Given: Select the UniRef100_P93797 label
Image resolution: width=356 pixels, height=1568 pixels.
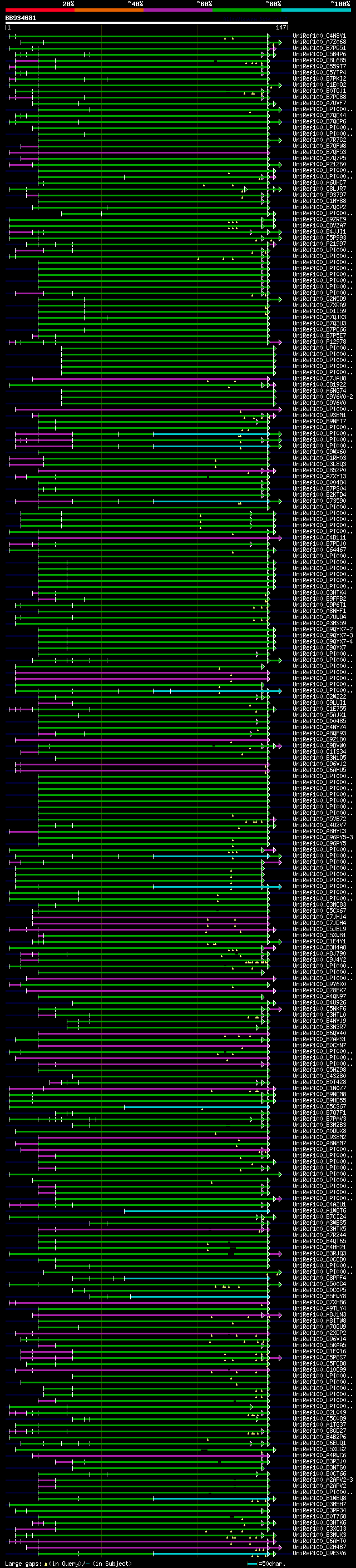Looking at the screenshot, I should pyautogui.click(x=319, y=195).
